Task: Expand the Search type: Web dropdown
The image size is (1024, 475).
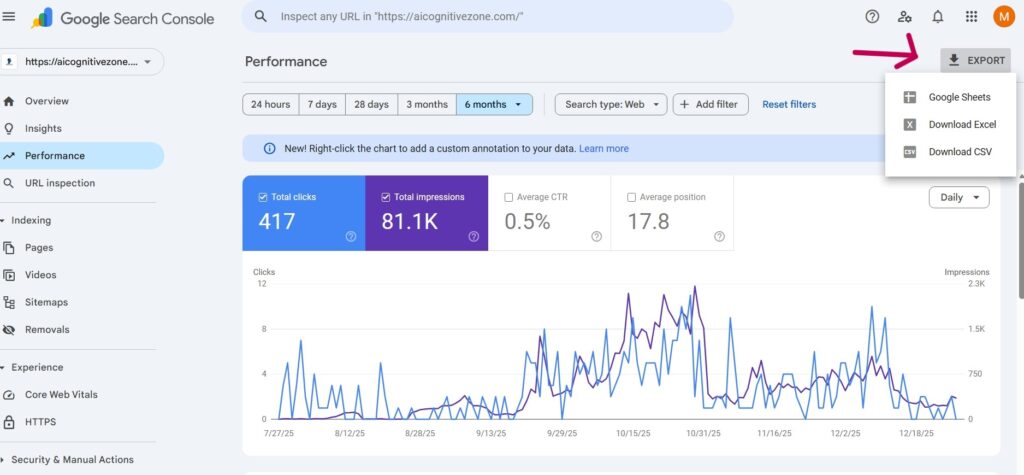Action: pyautogui.click(x=610, y=104)
